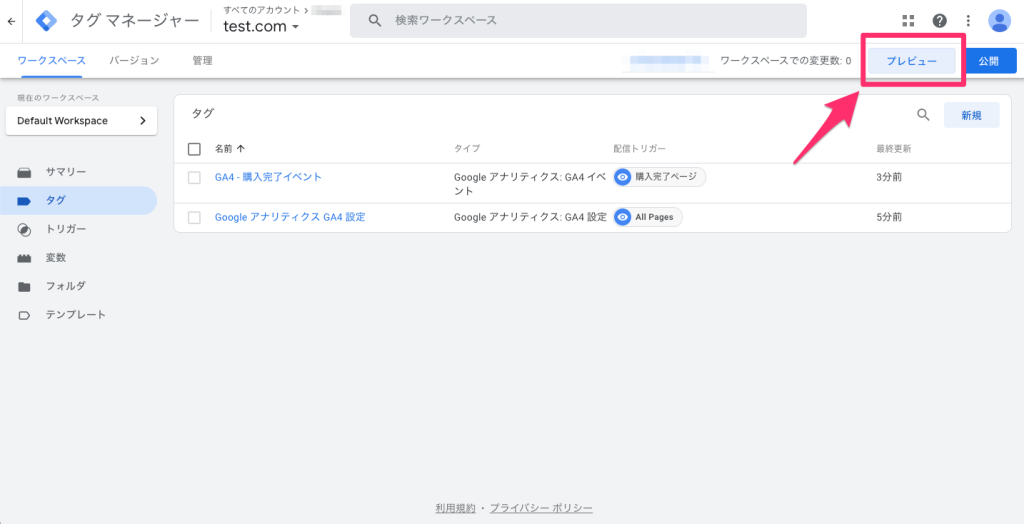The image size is (1024, 524).
Task: Open トリガー in the sidebar
Action: [x=78, y=229]
